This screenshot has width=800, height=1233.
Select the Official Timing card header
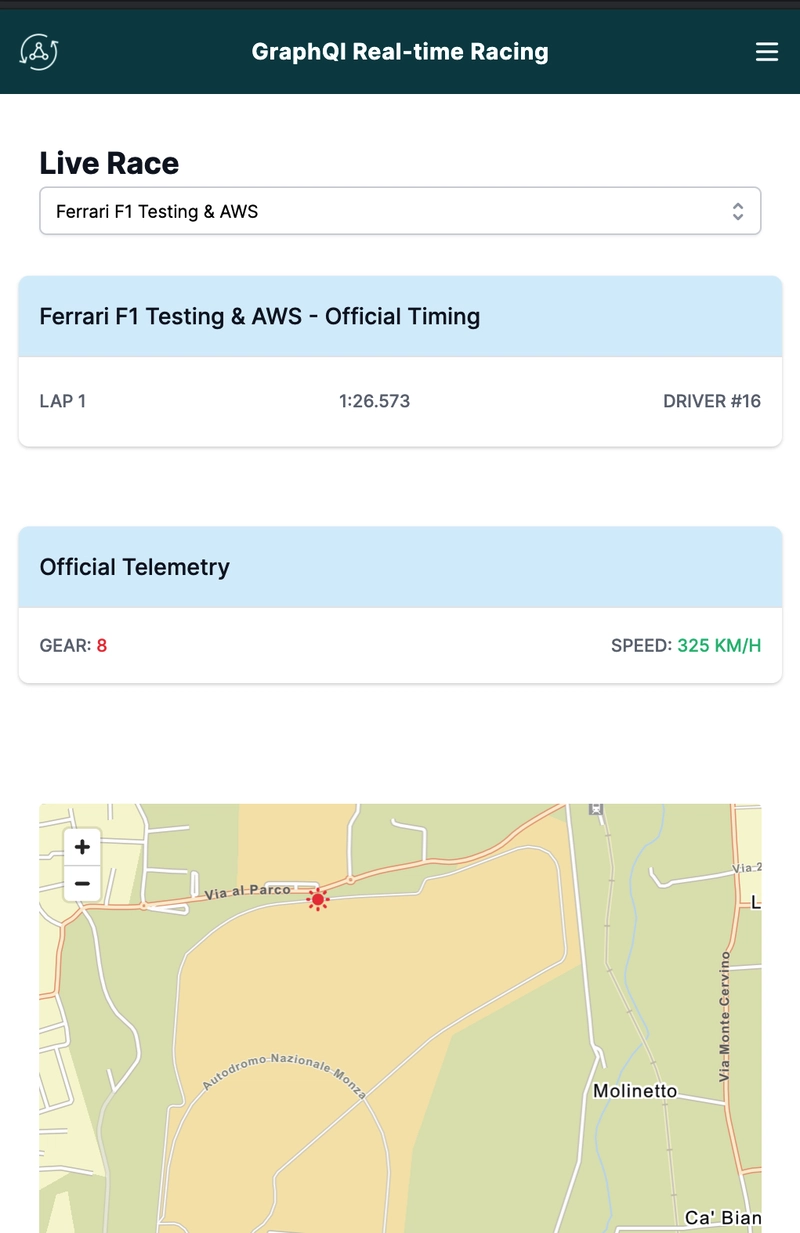[x=400, y=317]
